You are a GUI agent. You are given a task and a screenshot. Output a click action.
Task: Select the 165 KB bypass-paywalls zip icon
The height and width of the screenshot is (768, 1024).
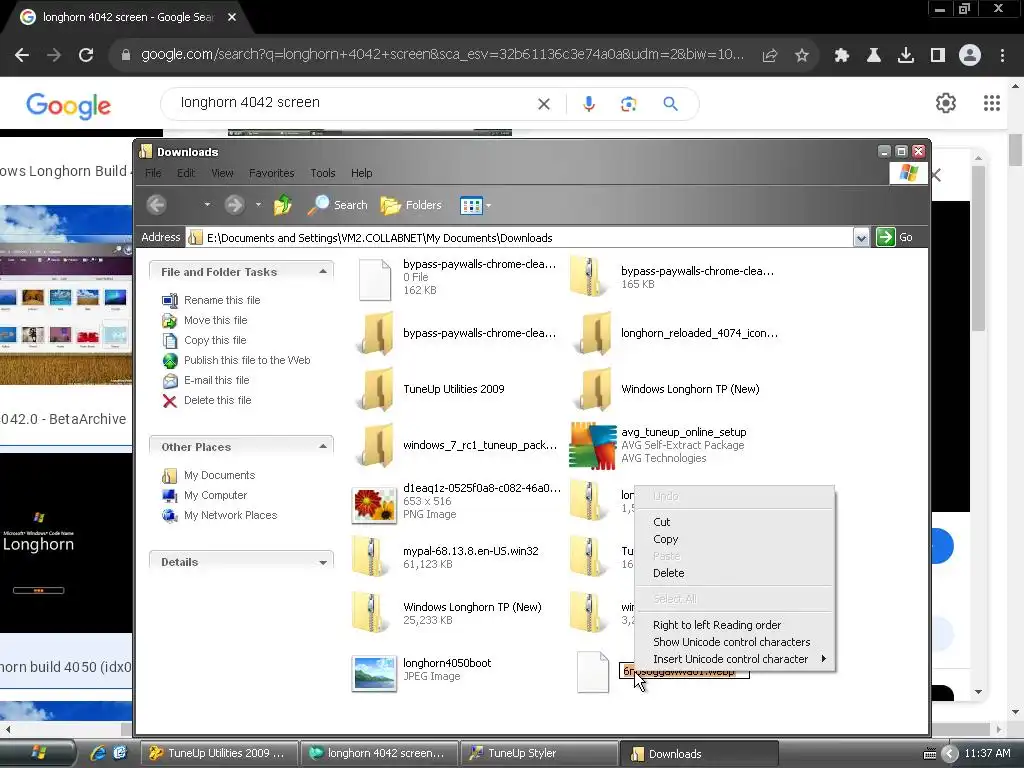click(588, 276)
